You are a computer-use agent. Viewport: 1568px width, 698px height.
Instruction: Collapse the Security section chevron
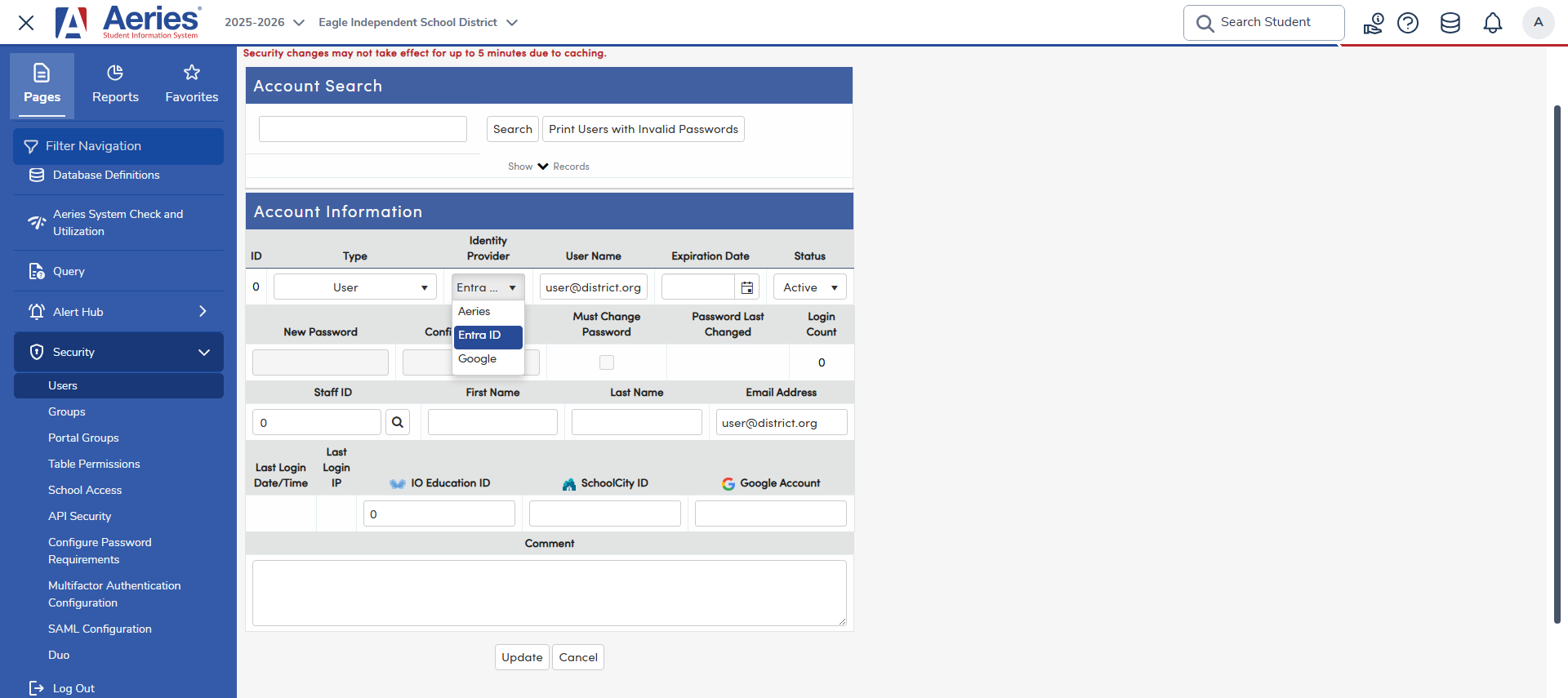(x=204, y=352)
